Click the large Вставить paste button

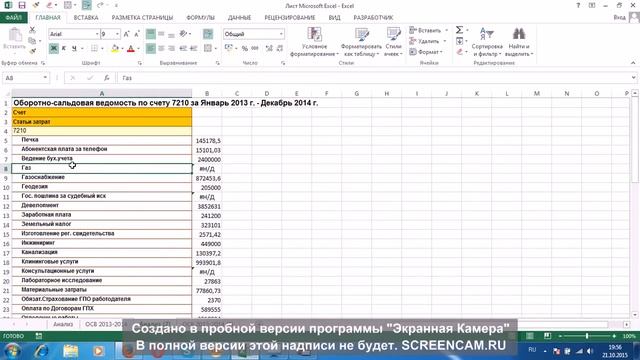point(15,39)
